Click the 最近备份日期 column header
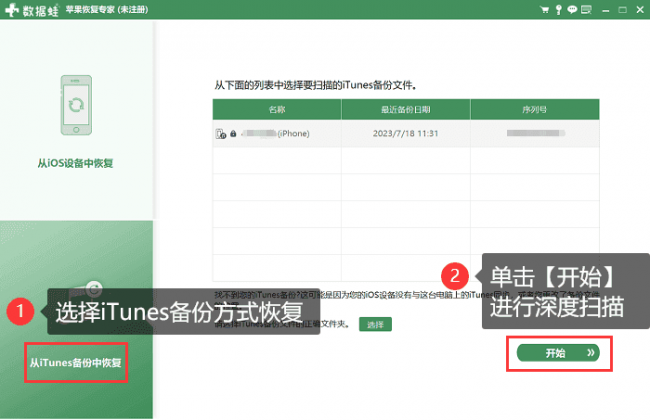This screenshot has width=650, height=420. pyautogui.click(x=405, y=109)
